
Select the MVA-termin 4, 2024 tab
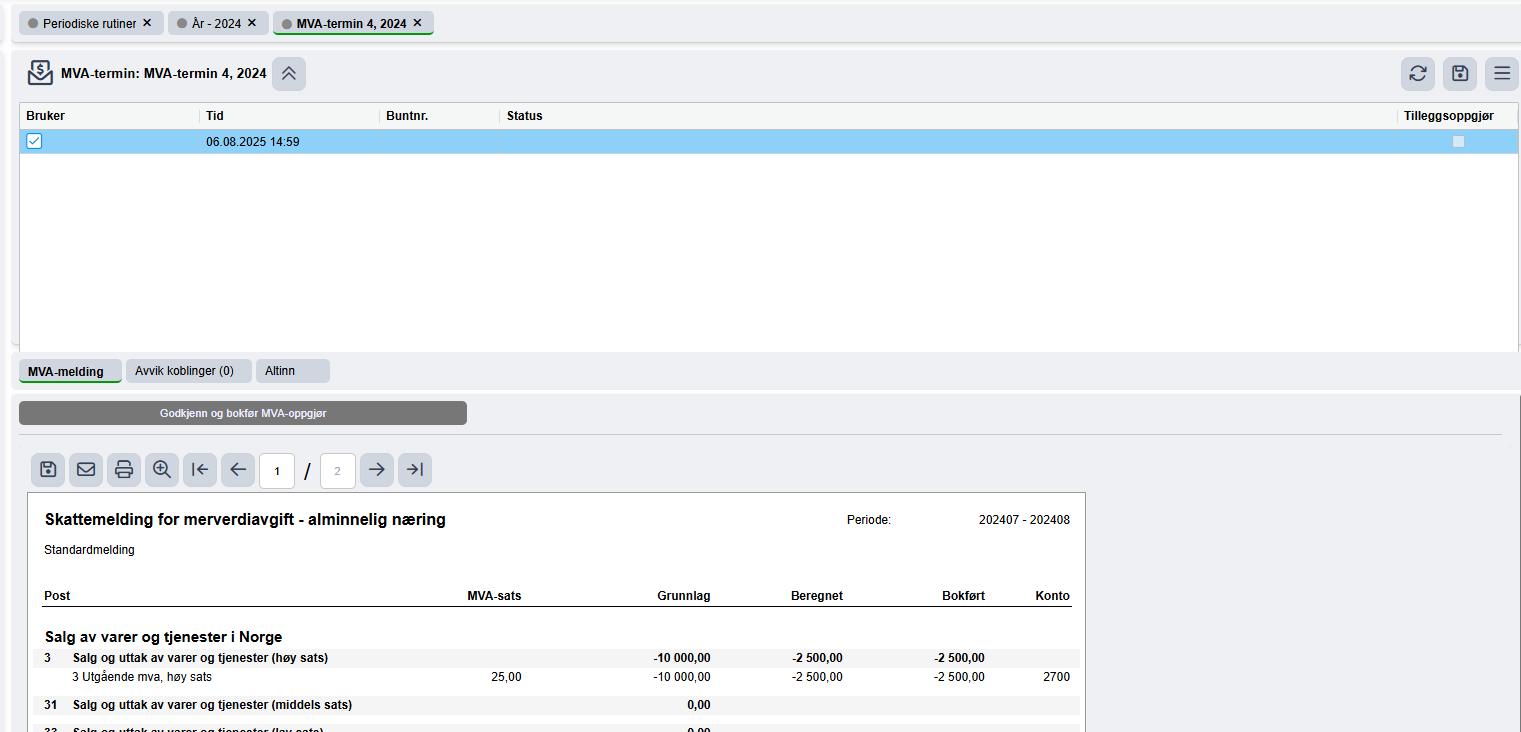click(x=351, y=23)
